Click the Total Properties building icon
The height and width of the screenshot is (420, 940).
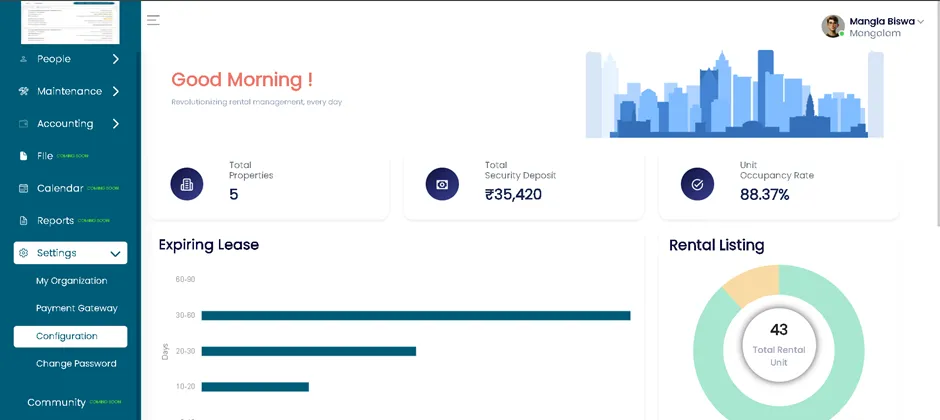click(186, 184)
